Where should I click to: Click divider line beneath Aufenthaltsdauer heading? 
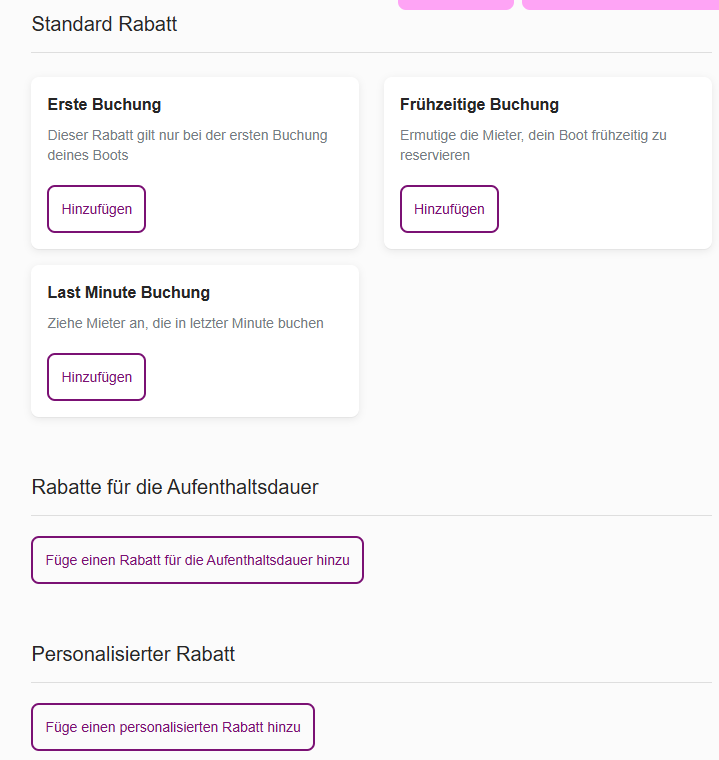point(371,515)
